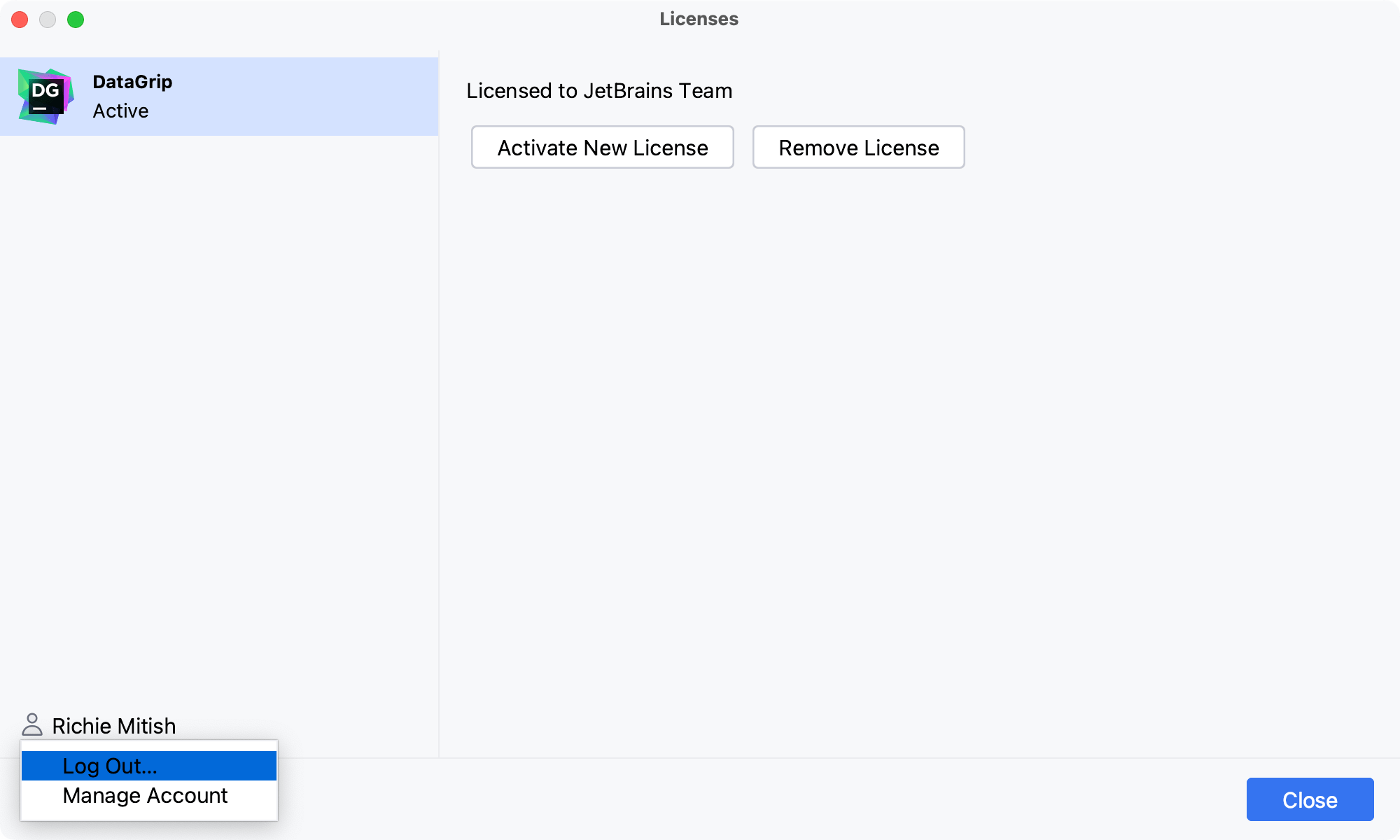This screenshot has height=840, width=1400.
Task: Click the blue Close button
Action: [1309, 799]
